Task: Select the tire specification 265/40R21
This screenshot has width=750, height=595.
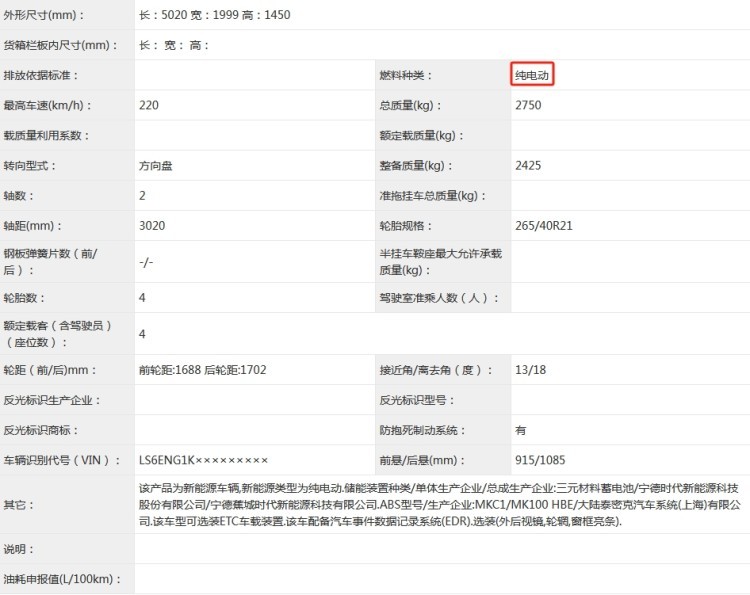Action: 544,226
